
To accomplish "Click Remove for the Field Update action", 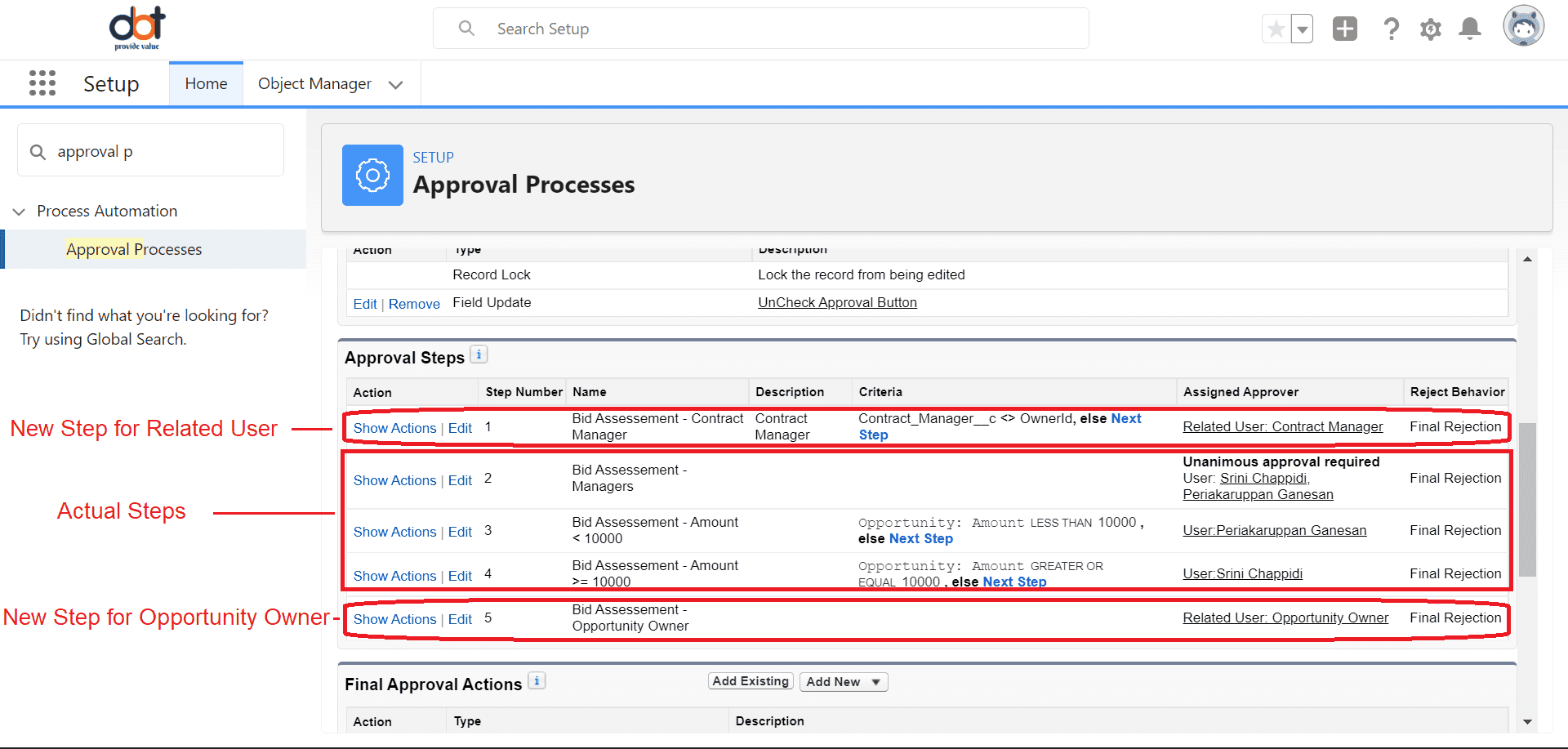I will pyautogui.click(x=414, y=304).
